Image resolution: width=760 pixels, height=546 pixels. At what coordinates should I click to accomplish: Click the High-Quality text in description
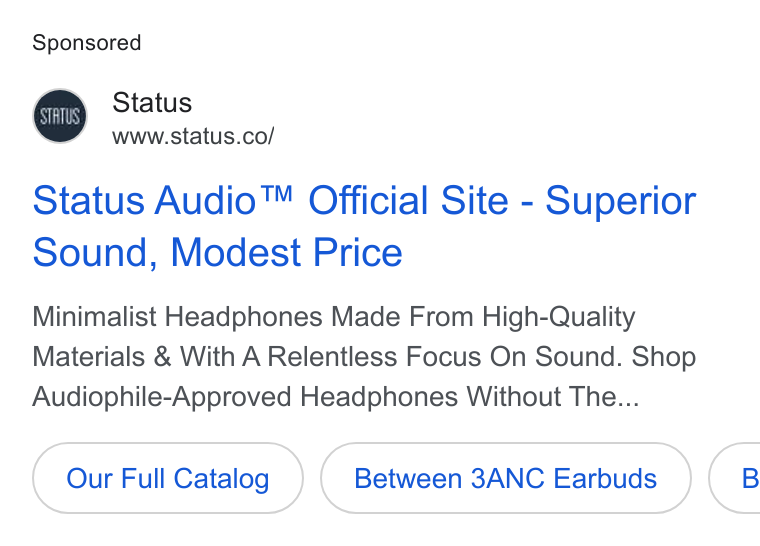pos(558,317)
